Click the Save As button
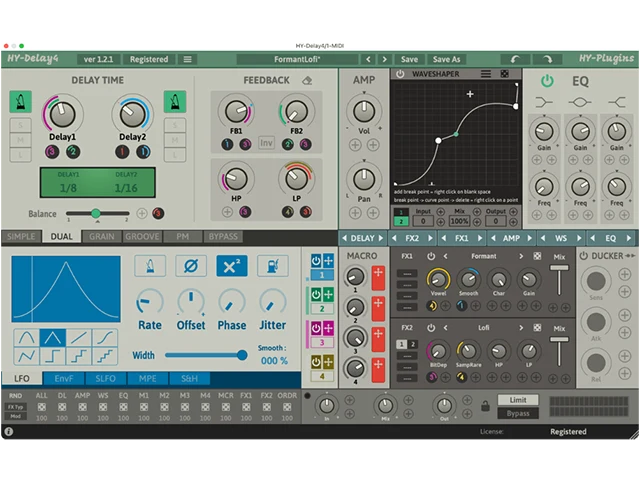This screenshot has width=640, height=480. (447, 59)
